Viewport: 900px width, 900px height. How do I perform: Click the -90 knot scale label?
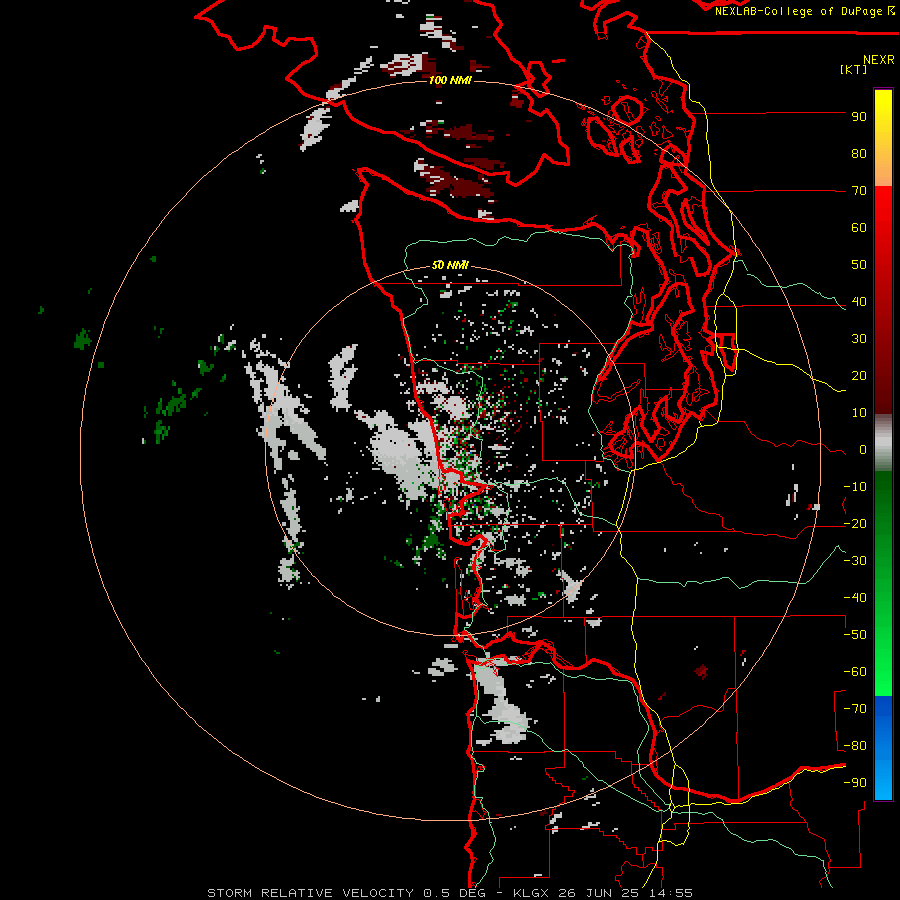[x=855, y=783]
